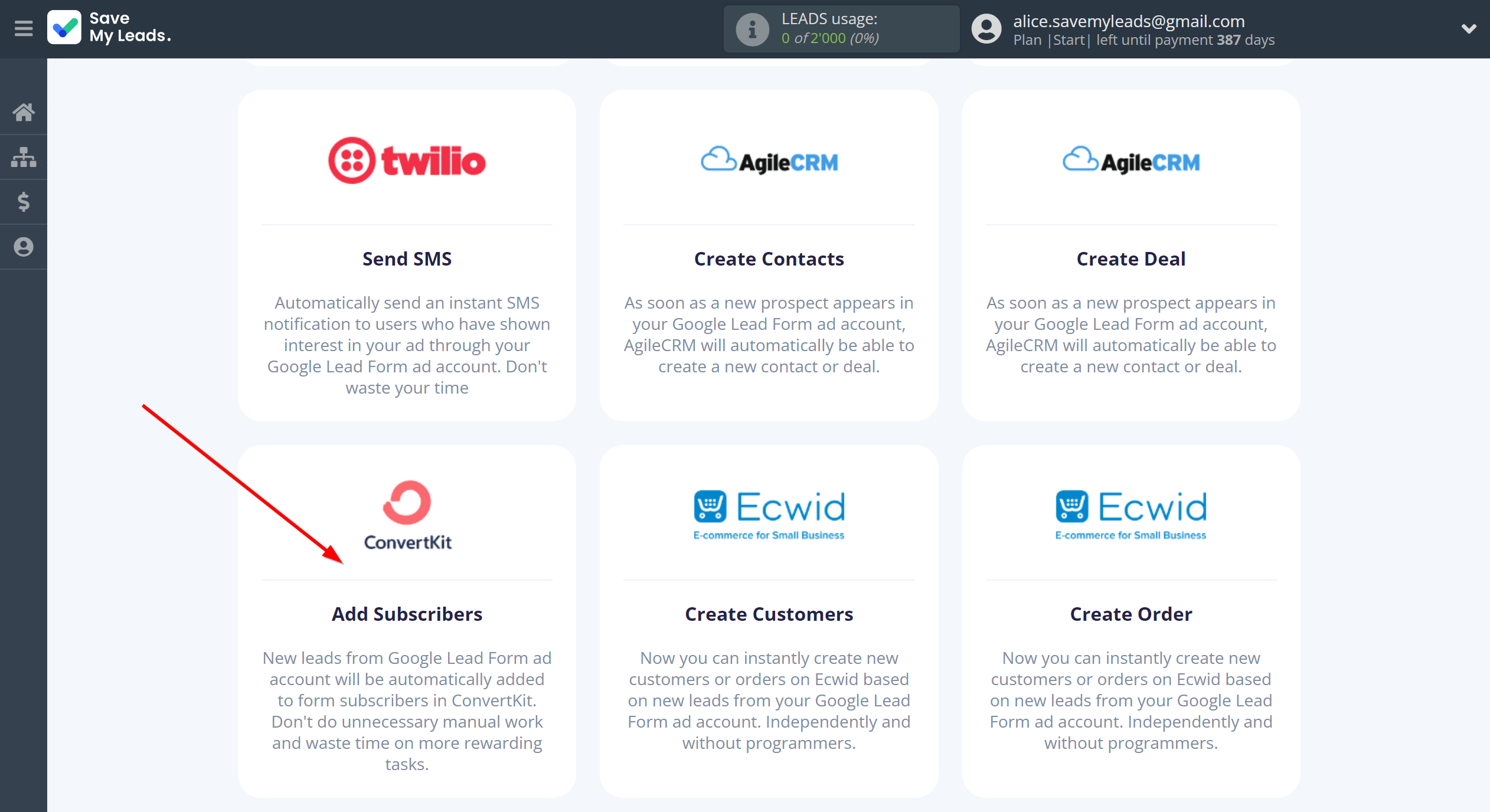
Task: Select the Create Contacts template title
Action: 769,259
